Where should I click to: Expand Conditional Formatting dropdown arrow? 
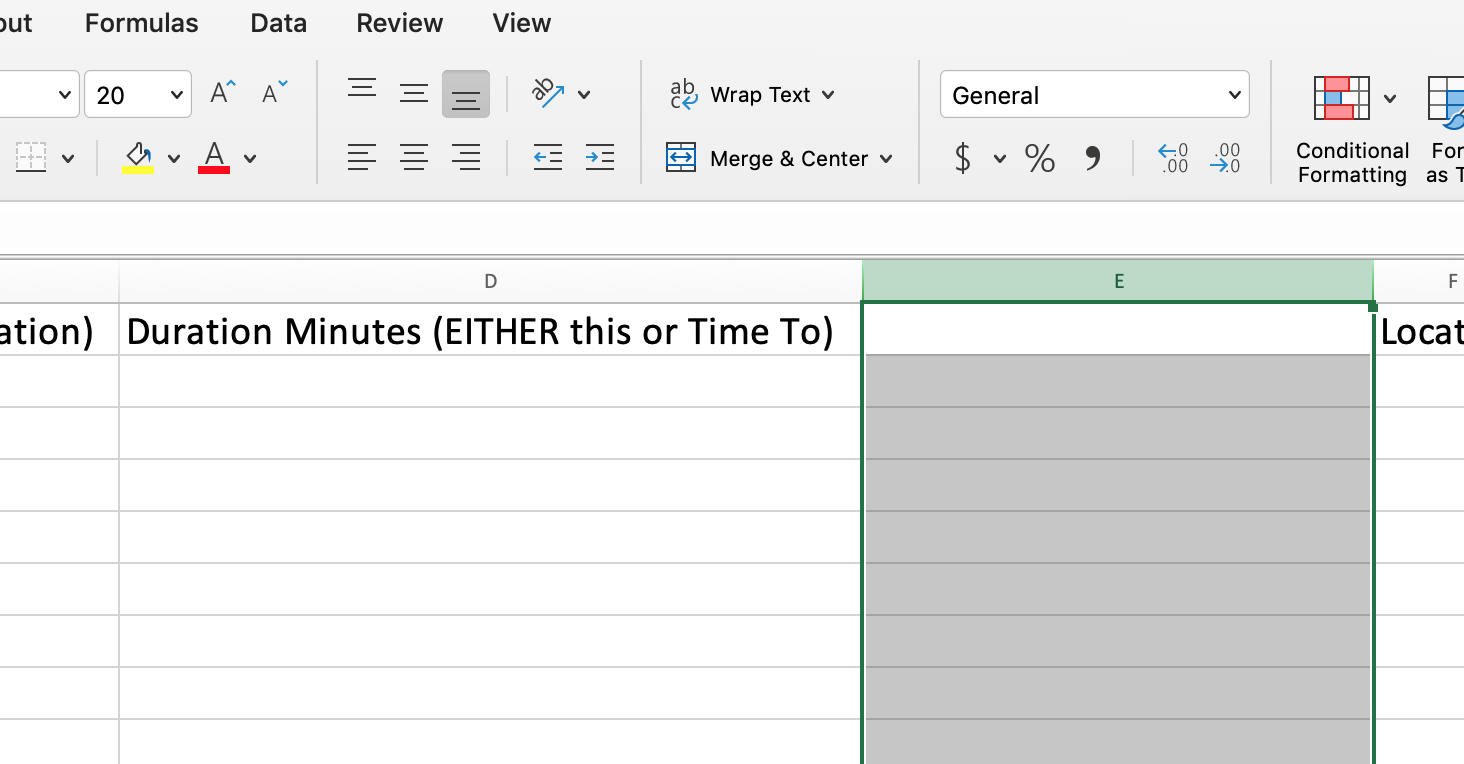coord(1390,98)
